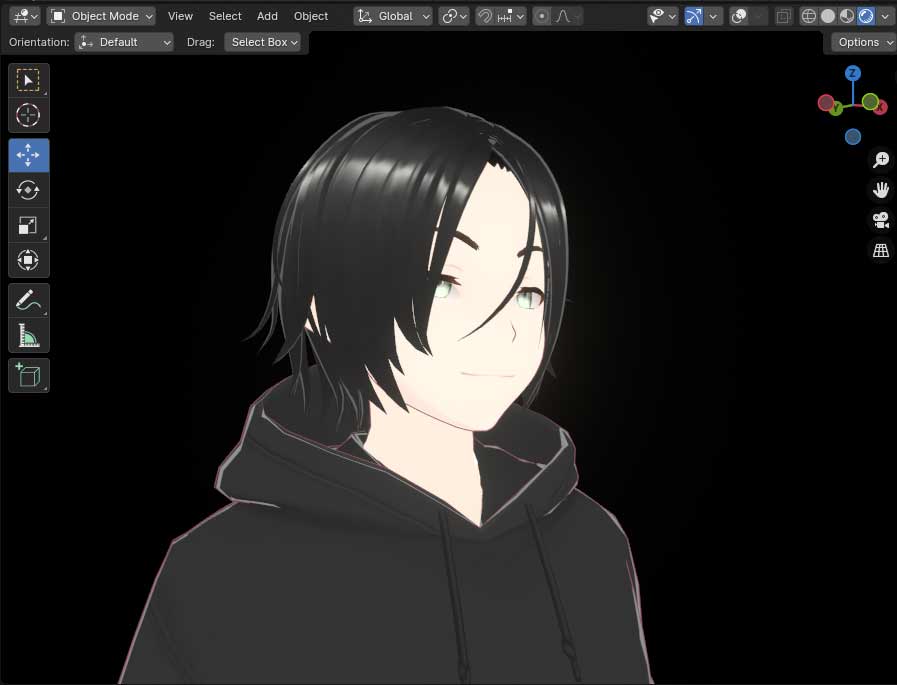Activate the Annotate pencil tool
The height and width of the screenshot is (685, 897).
click(x=28, y=300)
